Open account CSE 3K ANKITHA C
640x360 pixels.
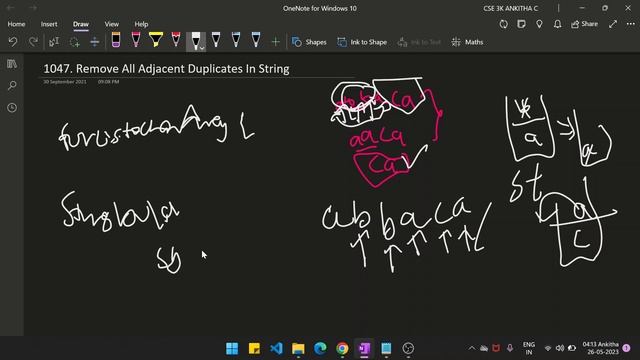511,8
